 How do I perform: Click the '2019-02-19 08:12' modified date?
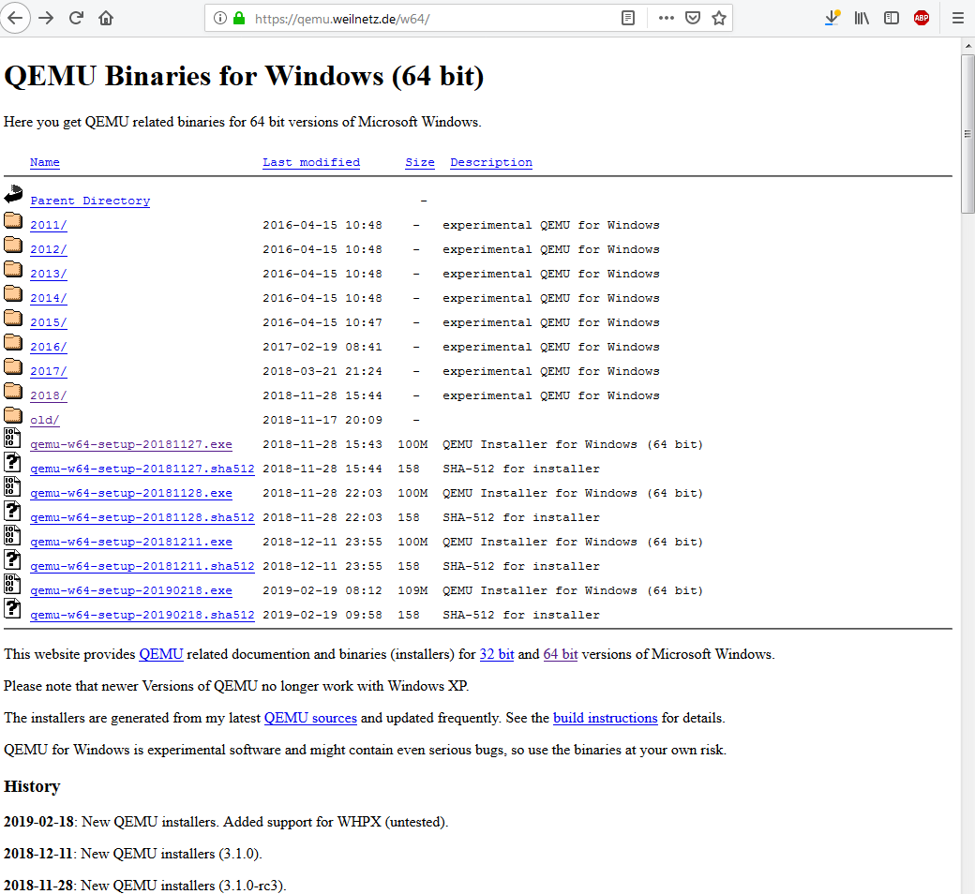322,591
